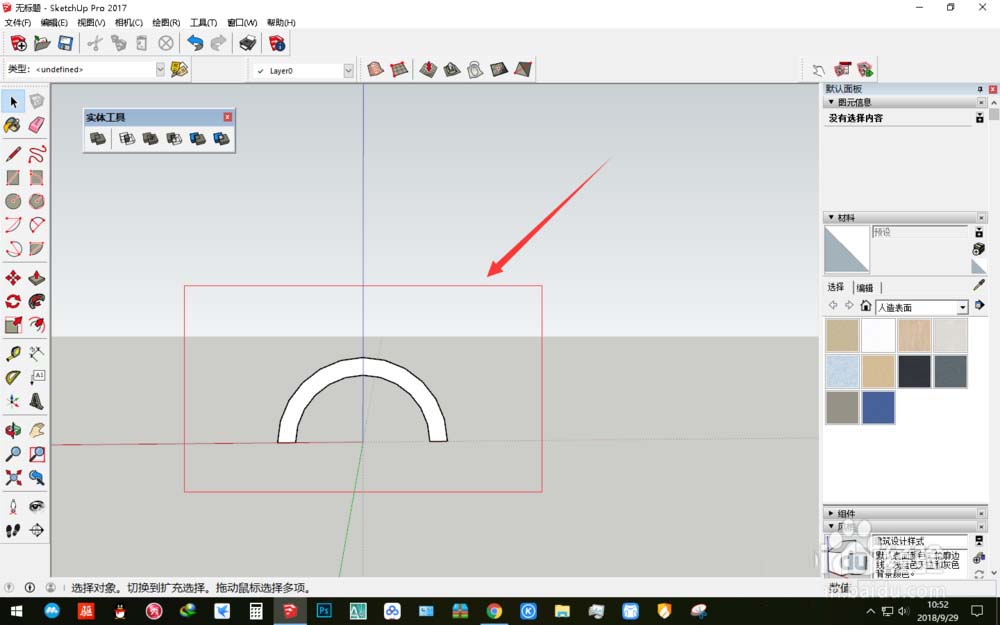Save the model with floppy icon
1000x625 pixels.
tap(65, 43)
